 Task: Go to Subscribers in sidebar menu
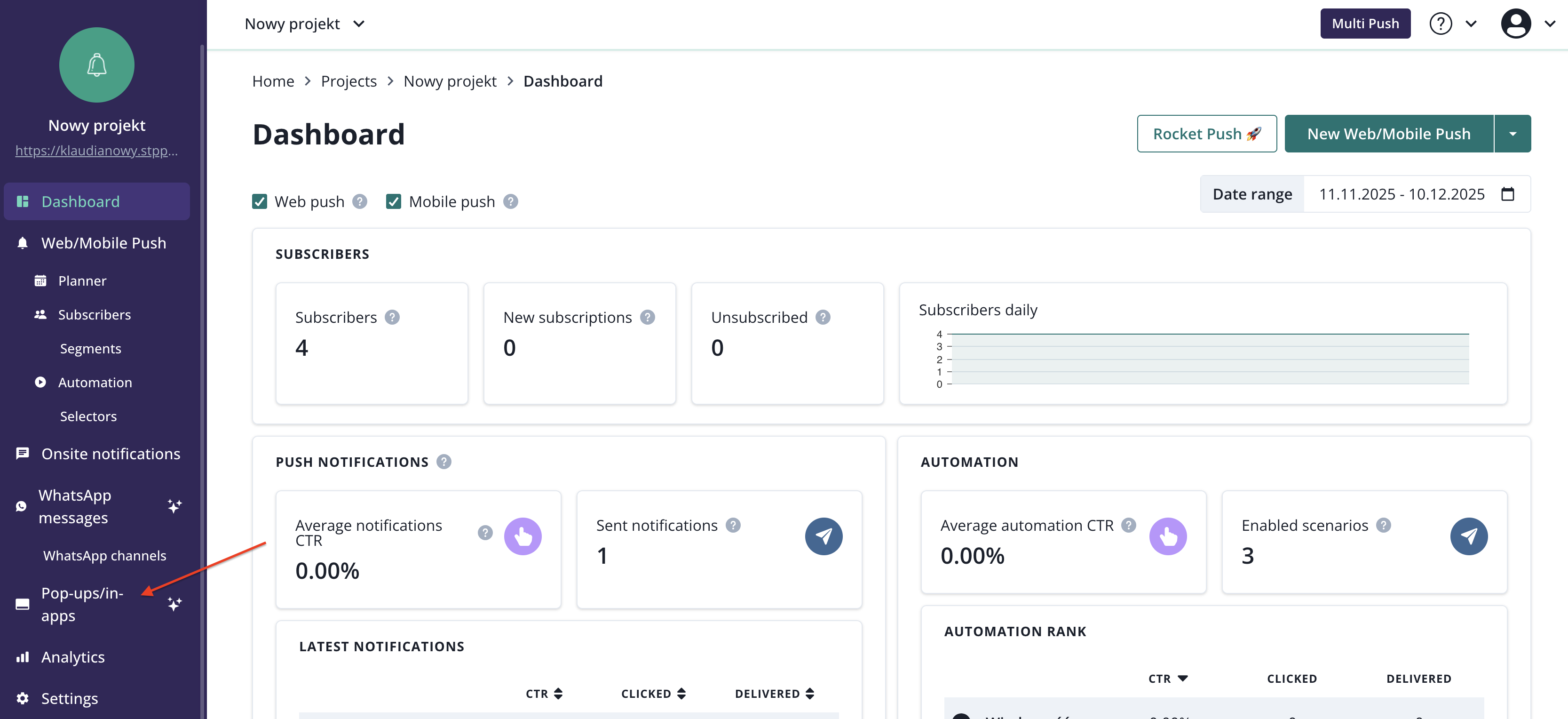coord(94,315)
